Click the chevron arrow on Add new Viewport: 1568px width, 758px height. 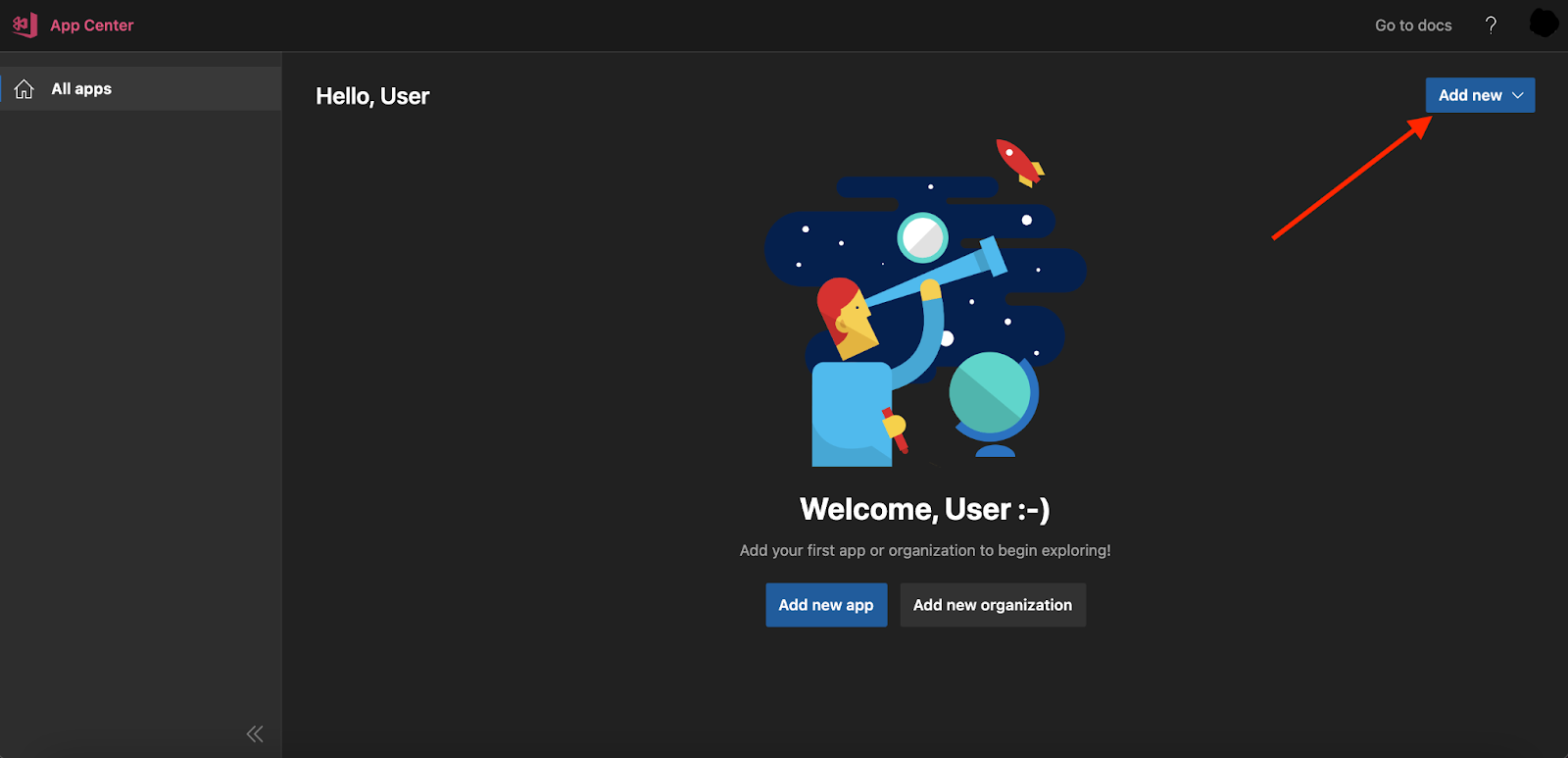(x=1518, y=95)
